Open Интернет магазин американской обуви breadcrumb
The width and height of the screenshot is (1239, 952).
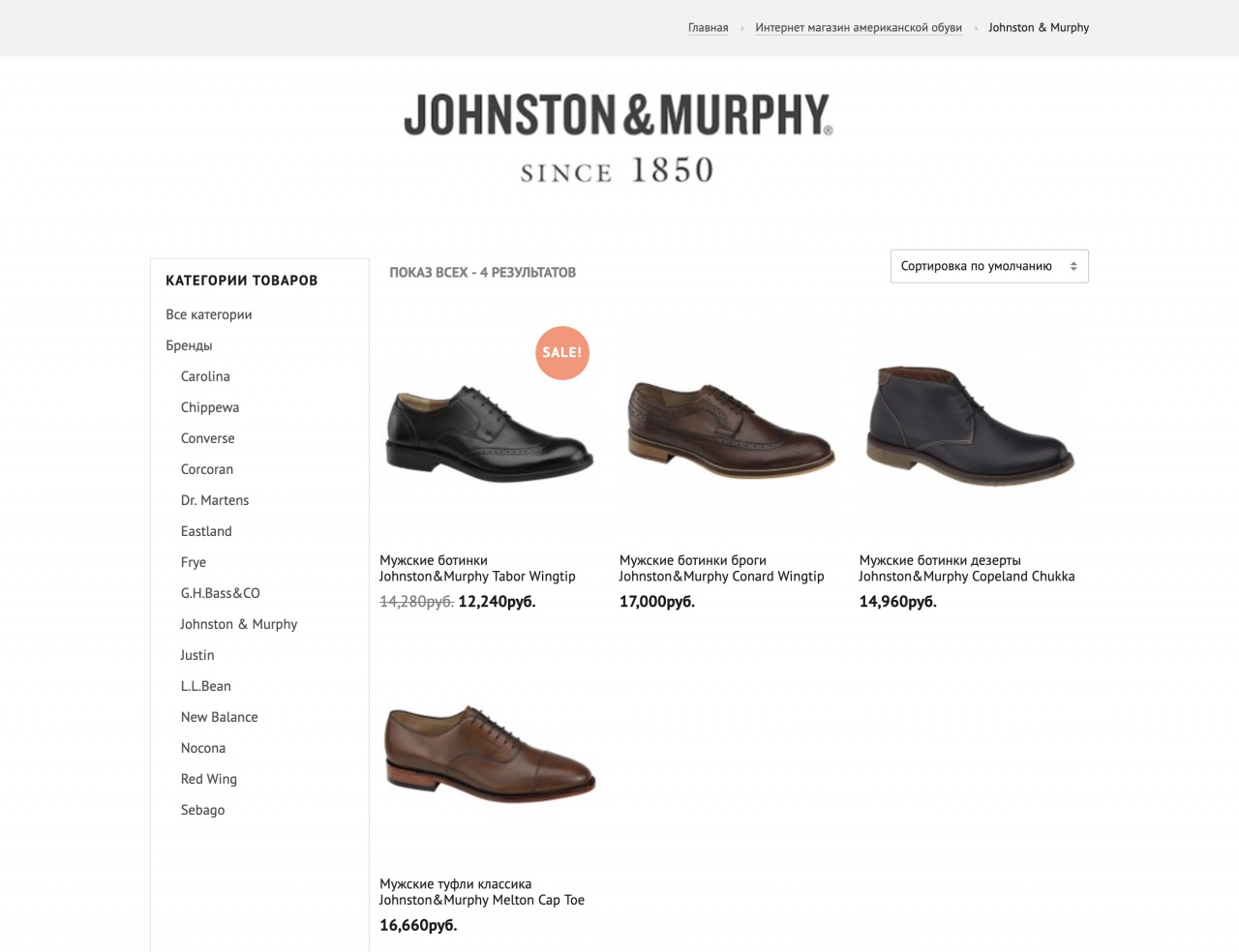858,28
